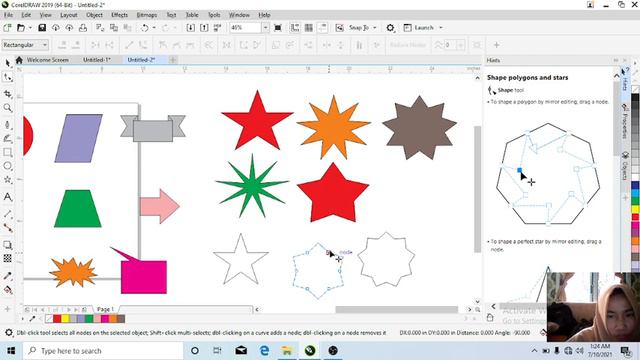Activate the Zoom tool magnifier
This screenshot has height=360, width=640.
8,108
